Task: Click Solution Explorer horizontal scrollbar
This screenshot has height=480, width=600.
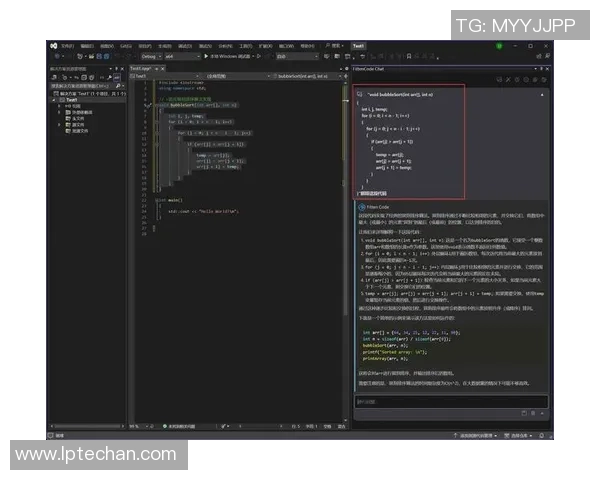Action: (x=88, y=426)
